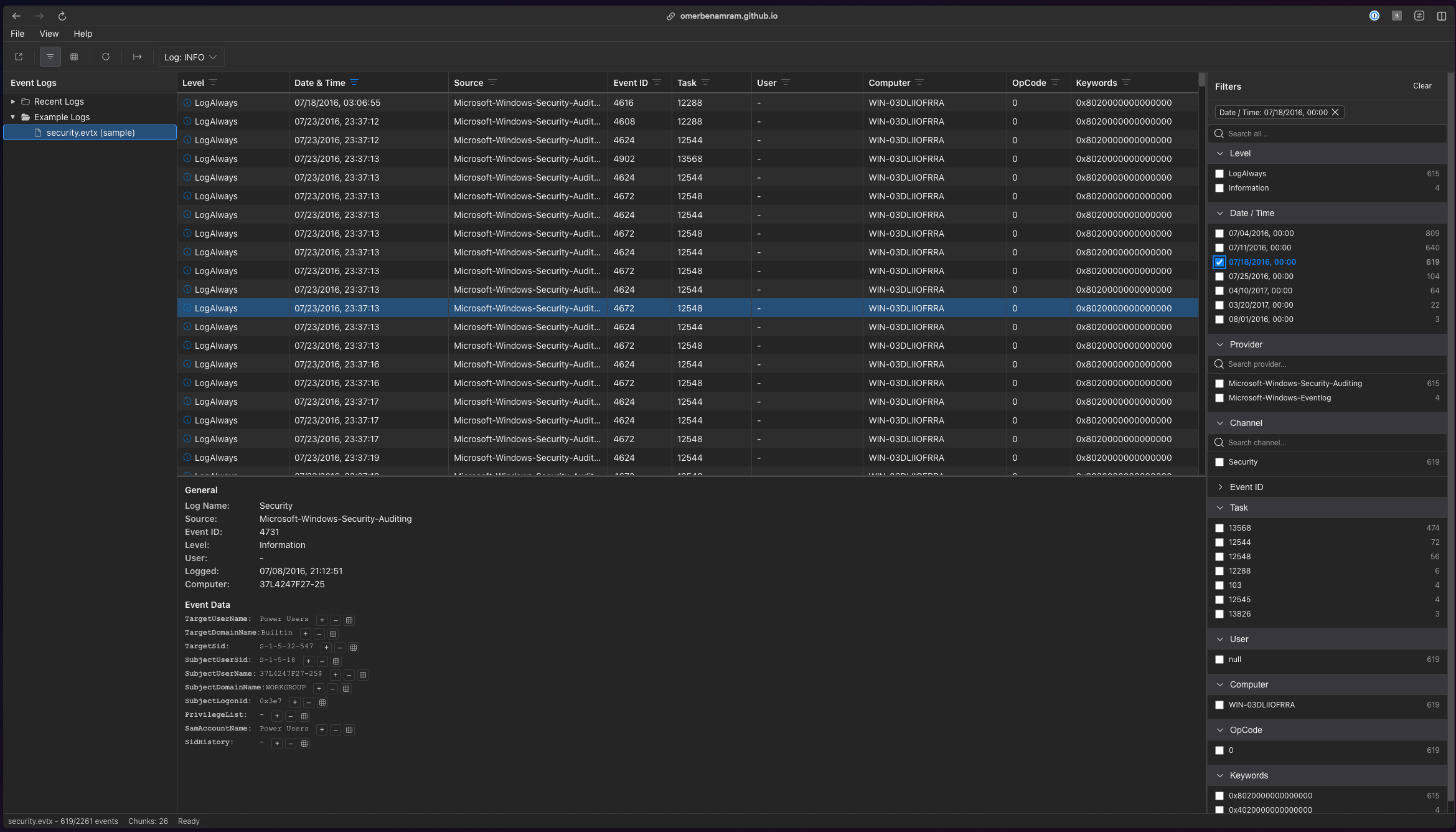Click Source column header filter icon
Screen dimensions: 1456x832
pyautogui.click(x=492, y=82)
